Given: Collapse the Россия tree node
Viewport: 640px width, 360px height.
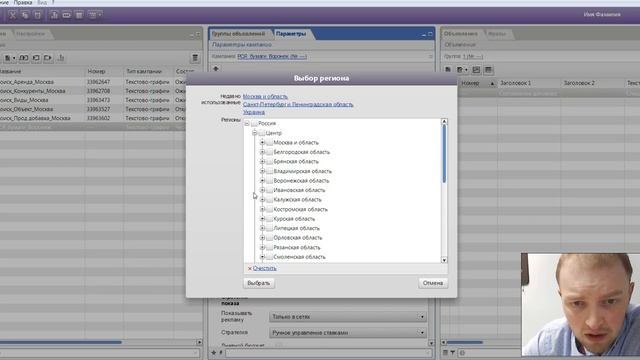Looking at the screenshot, I should pyautogui.click(x=247, y=123).
